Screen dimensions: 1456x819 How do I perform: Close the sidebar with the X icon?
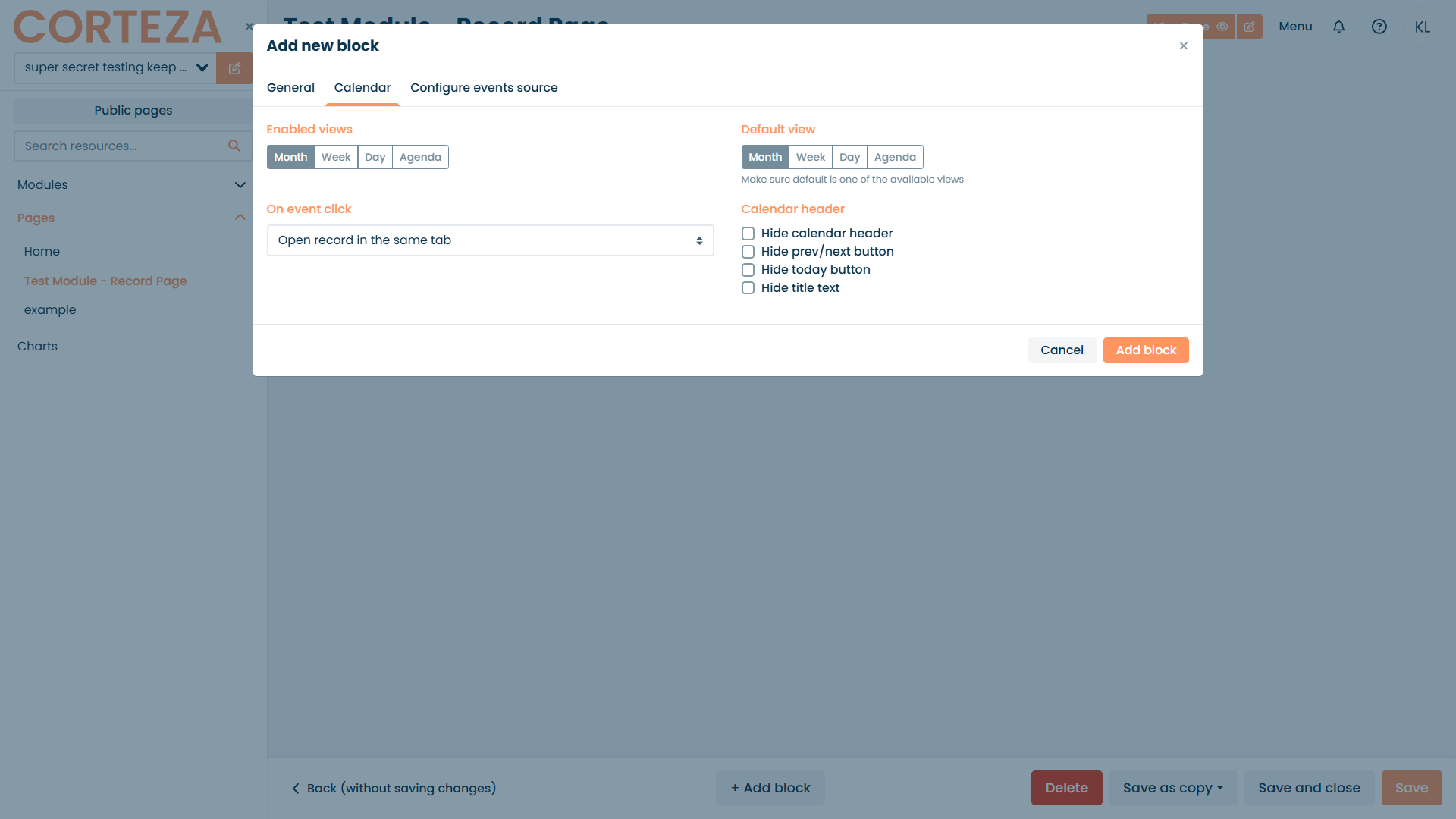249,27
